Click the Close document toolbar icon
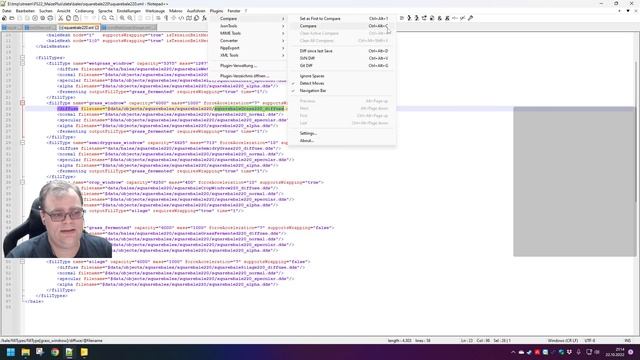This screenshot has width=640, height=360. point(35,18)
